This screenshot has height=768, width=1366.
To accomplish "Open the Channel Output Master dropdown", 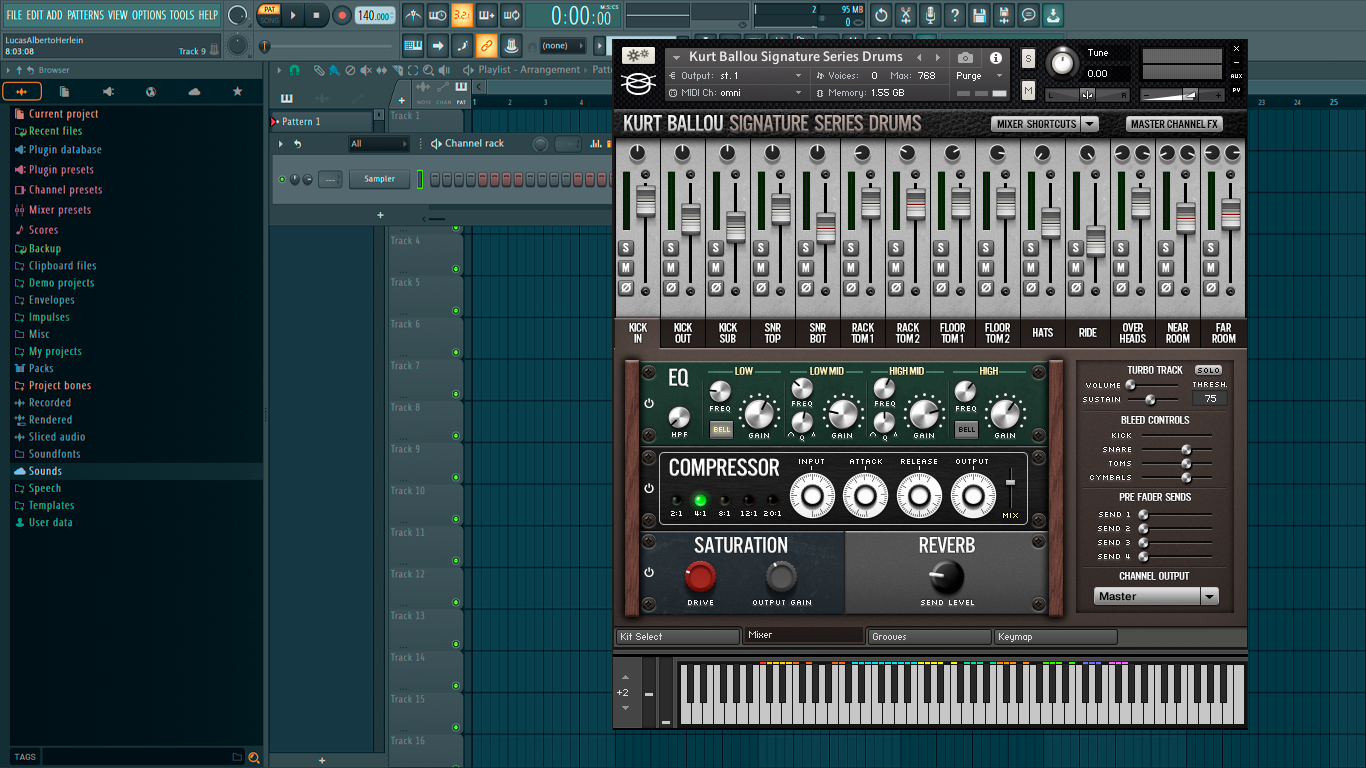I will point(1155,596).
